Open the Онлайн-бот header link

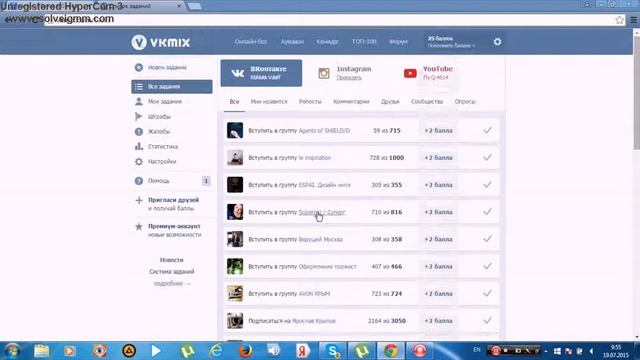point(251,42)
